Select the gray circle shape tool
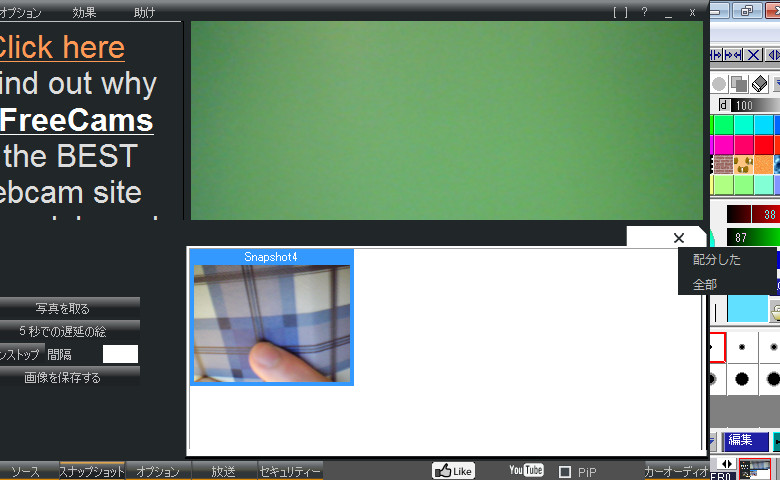Viewport: 780px width, 480px height. coord(719,84)
